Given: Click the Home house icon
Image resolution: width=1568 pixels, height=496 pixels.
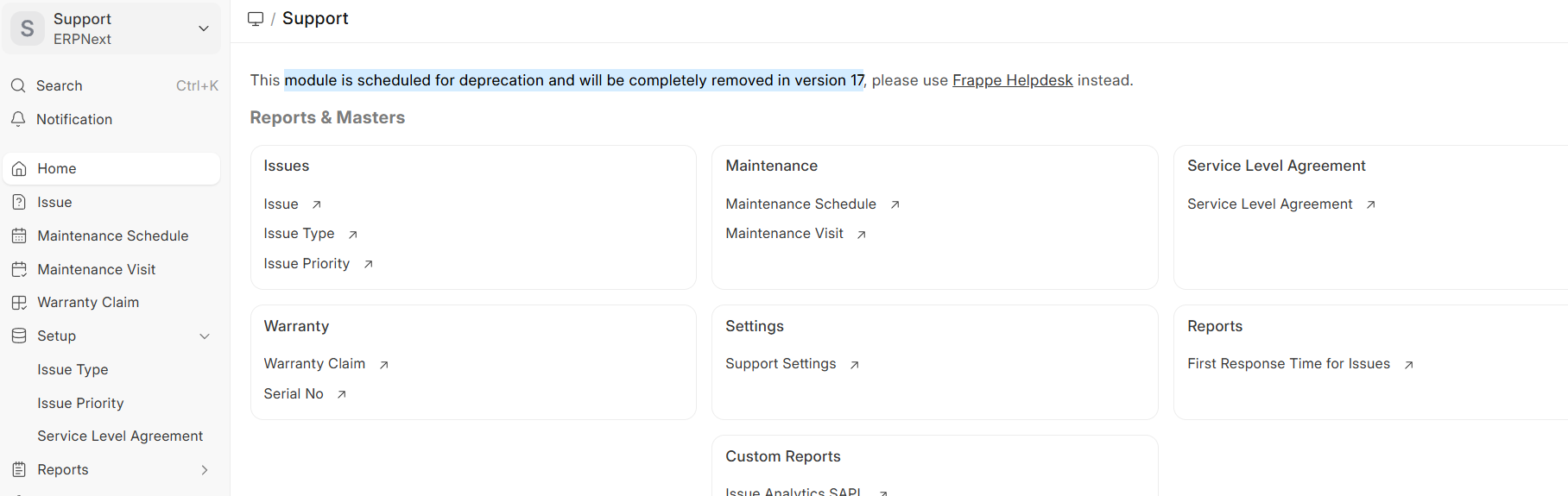Looking at the screenshot, I should pos(19,169).
